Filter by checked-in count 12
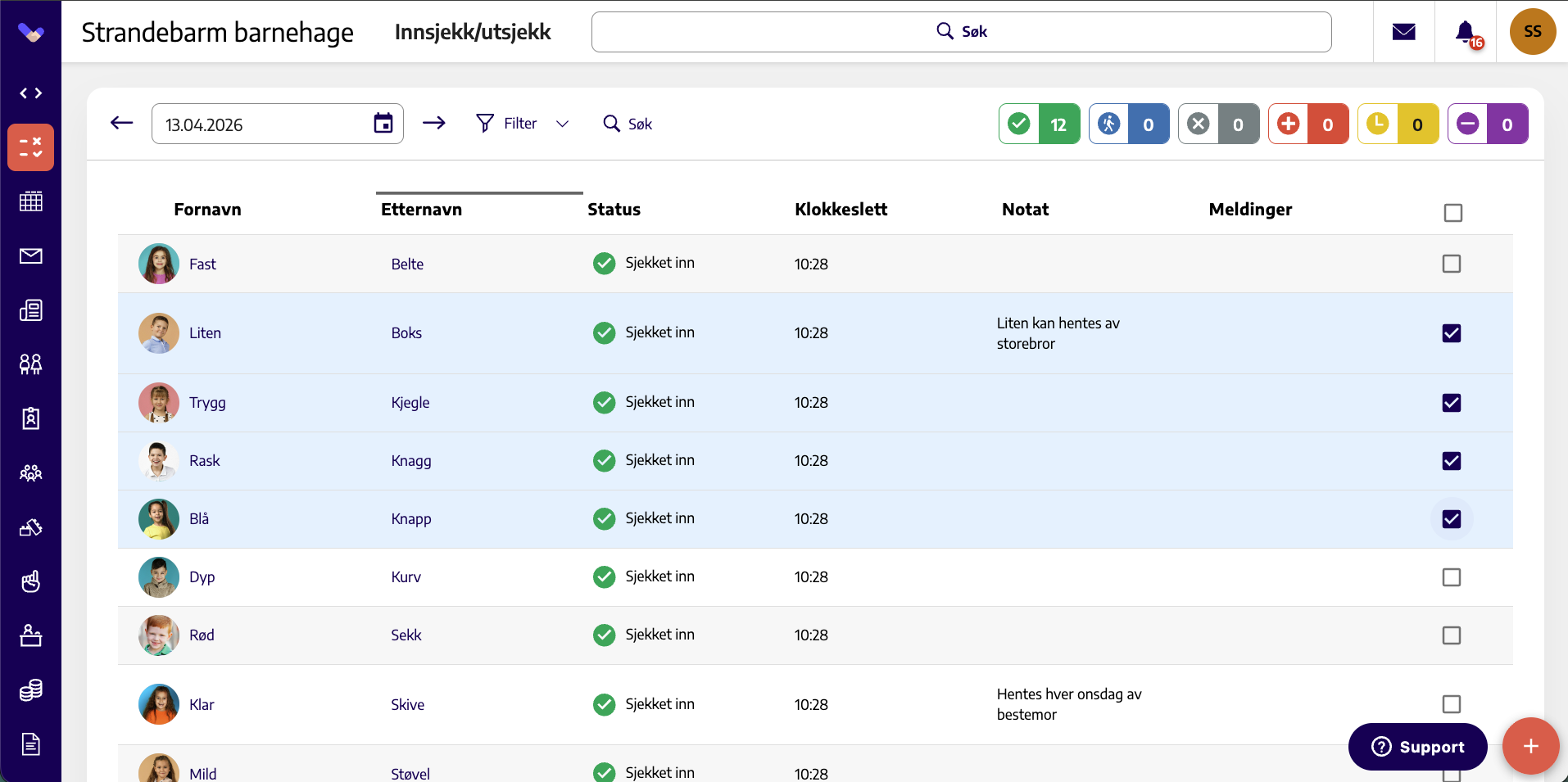1568x782 pixels. tap(1040, 124)
